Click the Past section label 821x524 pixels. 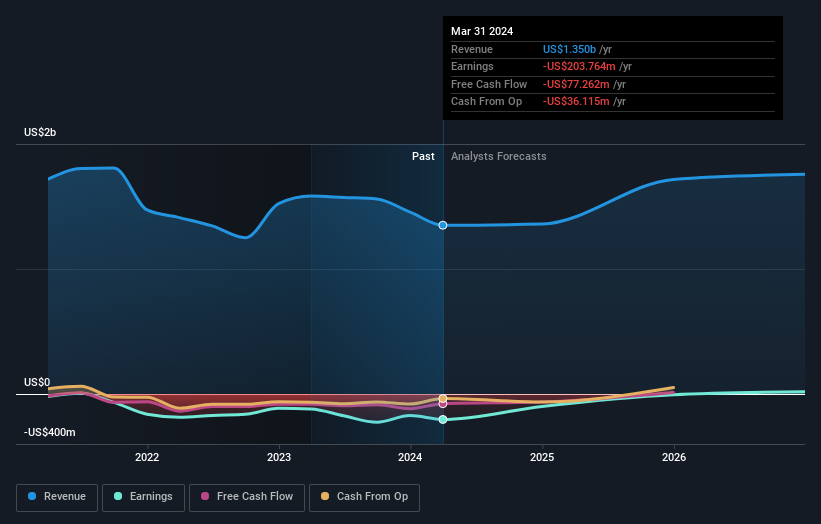click(423, 156)
